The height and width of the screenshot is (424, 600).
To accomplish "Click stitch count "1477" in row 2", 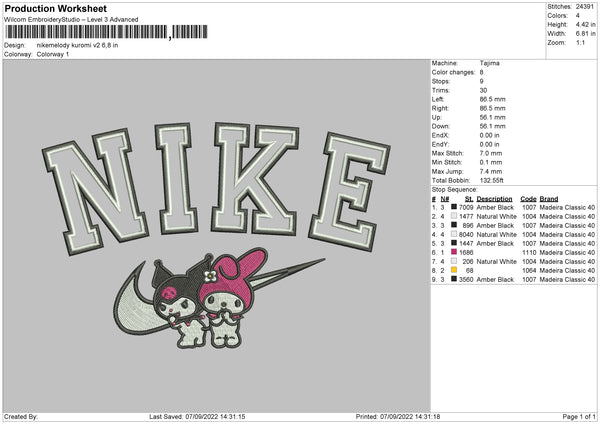I will [x=466, y=217].
